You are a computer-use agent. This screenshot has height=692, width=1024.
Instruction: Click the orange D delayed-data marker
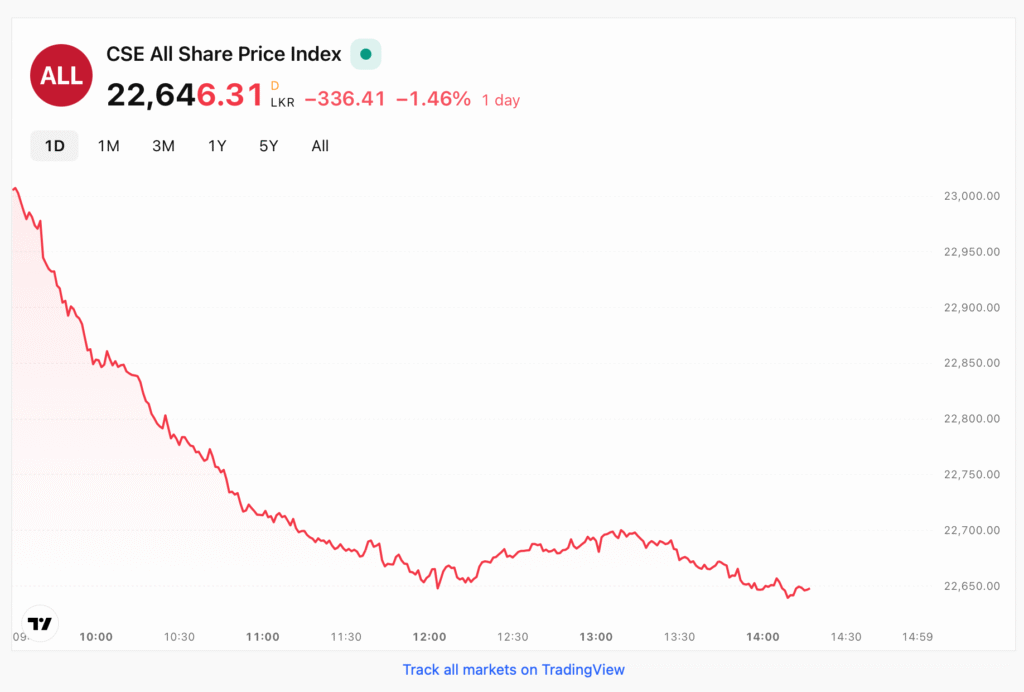275,86
